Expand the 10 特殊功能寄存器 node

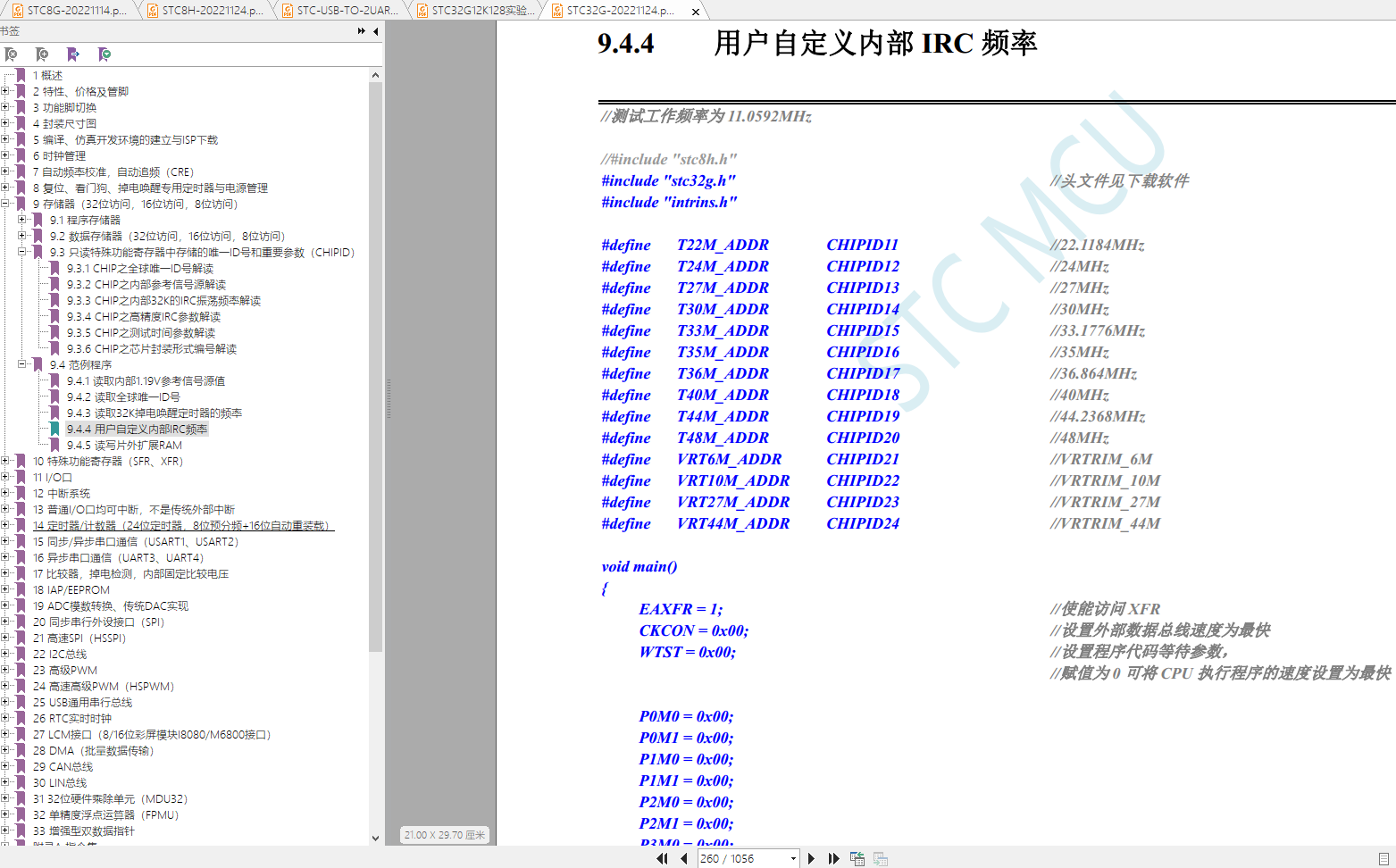coord(5,461)
